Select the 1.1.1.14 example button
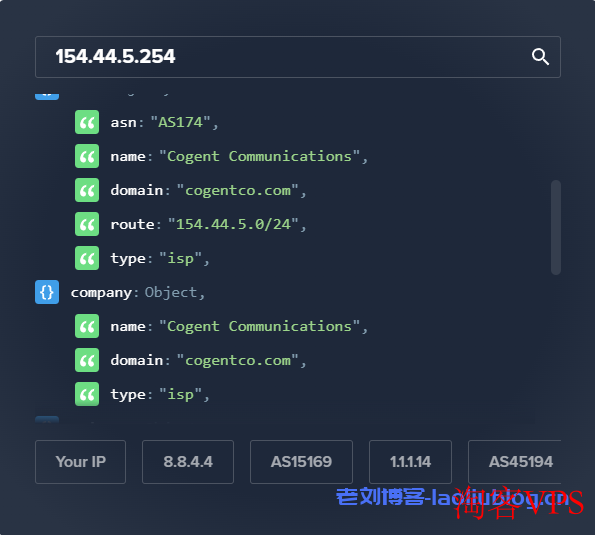Screen dimensions: 595x535 pos(410,462)
